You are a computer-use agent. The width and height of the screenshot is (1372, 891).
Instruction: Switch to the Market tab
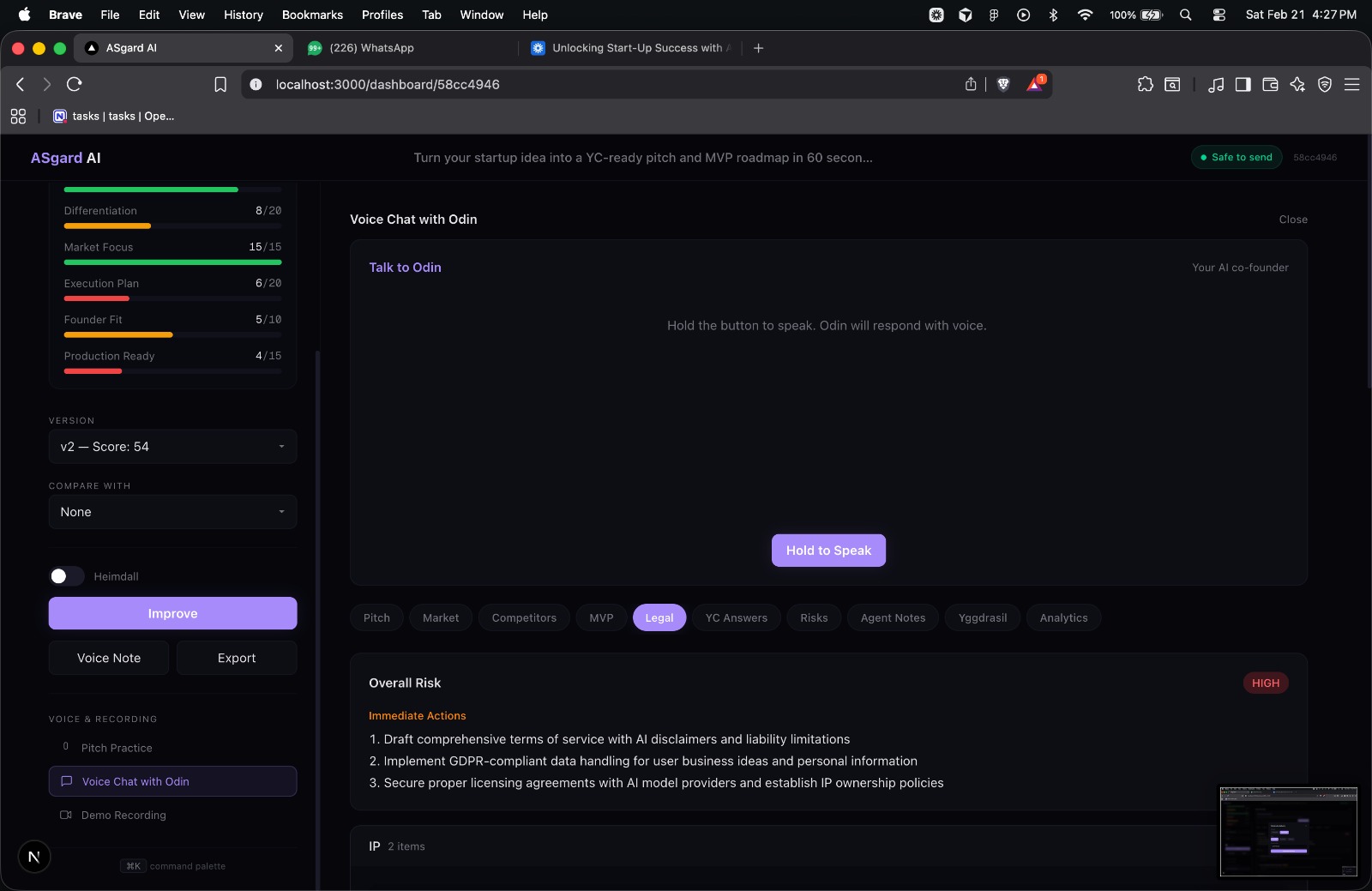(x=441, y=617)
